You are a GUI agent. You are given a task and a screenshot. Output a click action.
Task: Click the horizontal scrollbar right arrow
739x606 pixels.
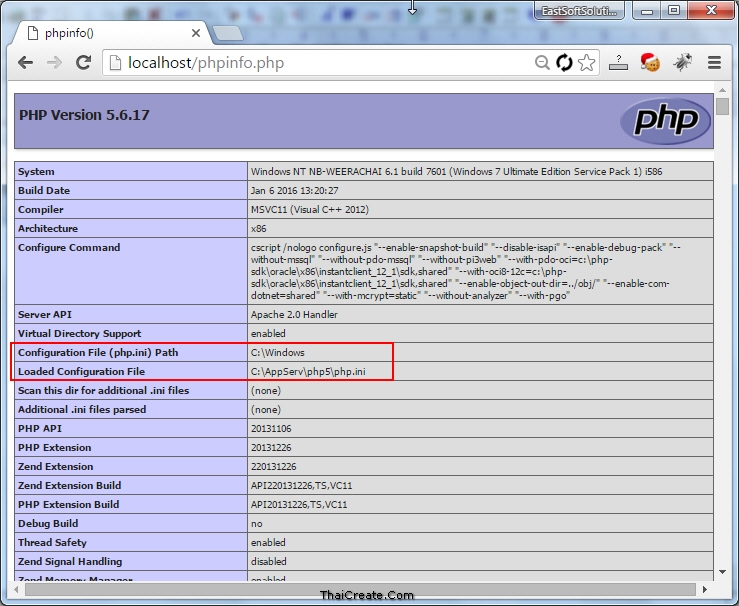(x=705, y=590)
